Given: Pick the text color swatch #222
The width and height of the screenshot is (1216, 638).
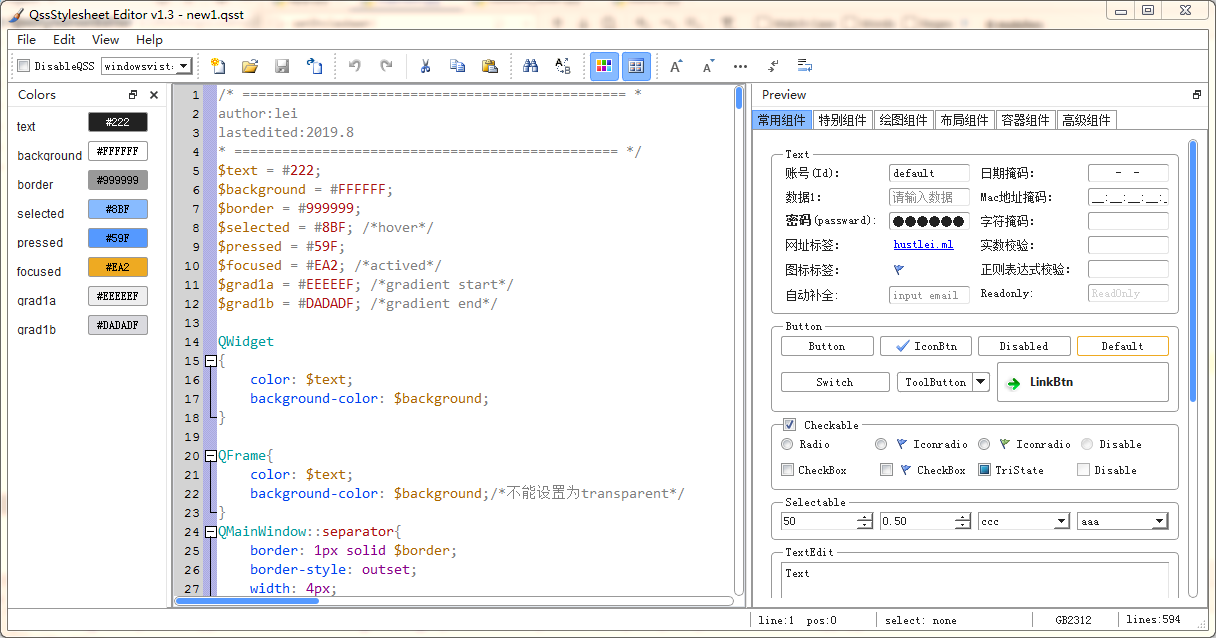Looking at the screenshot, I should 118,122.
